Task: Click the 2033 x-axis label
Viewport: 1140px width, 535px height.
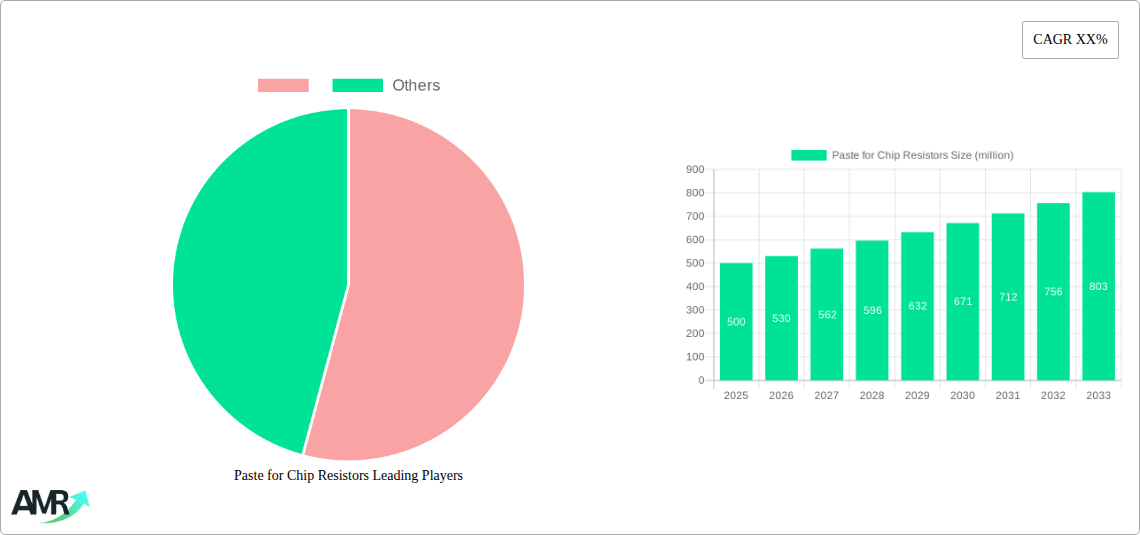Action: point(1098,396)
